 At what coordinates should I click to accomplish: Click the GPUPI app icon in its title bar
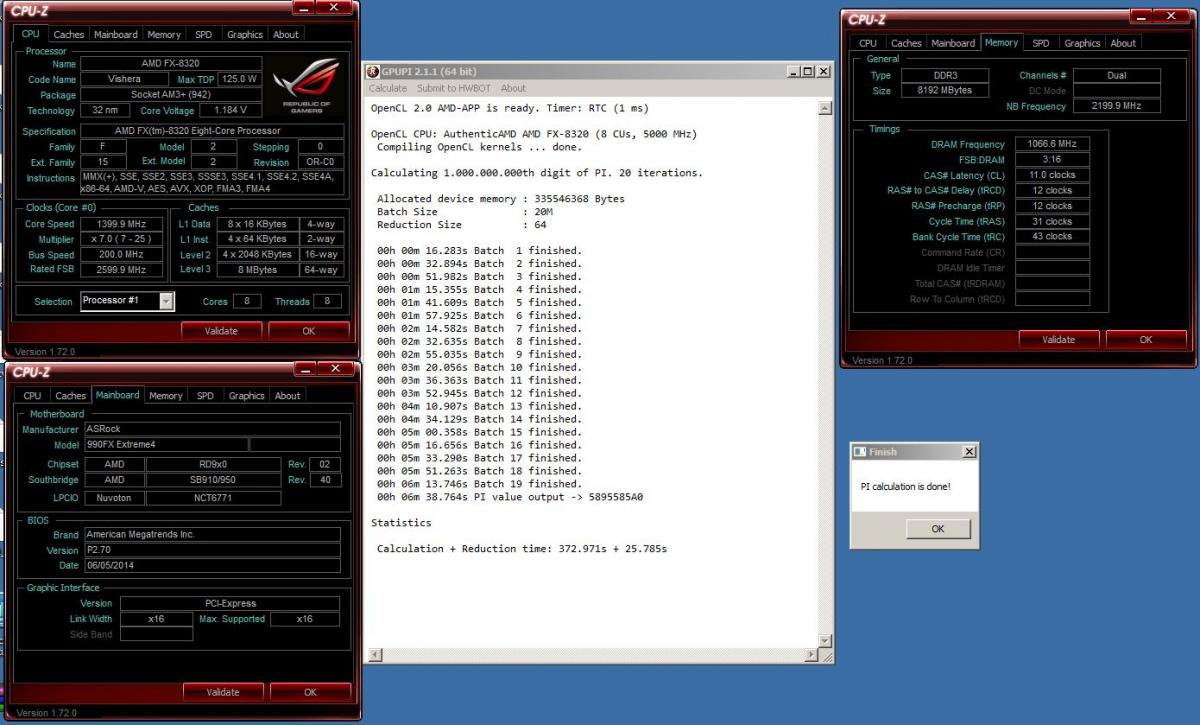373,72
